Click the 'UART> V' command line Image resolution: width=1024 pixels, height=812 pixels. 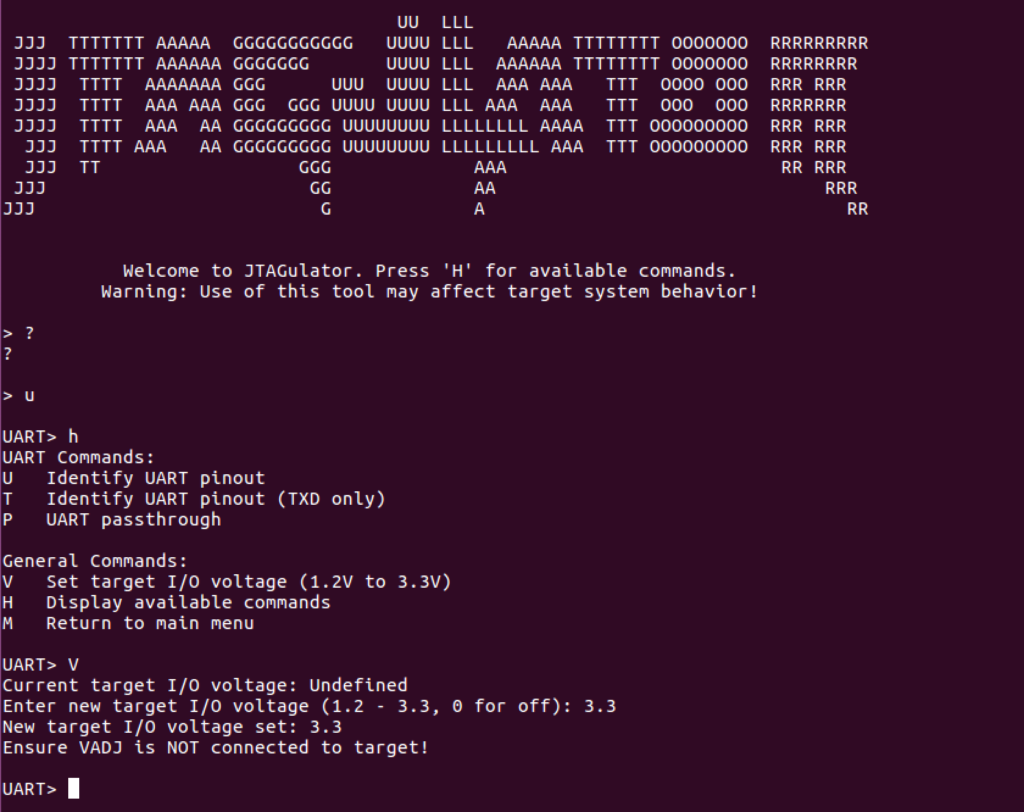pos(40,665)
